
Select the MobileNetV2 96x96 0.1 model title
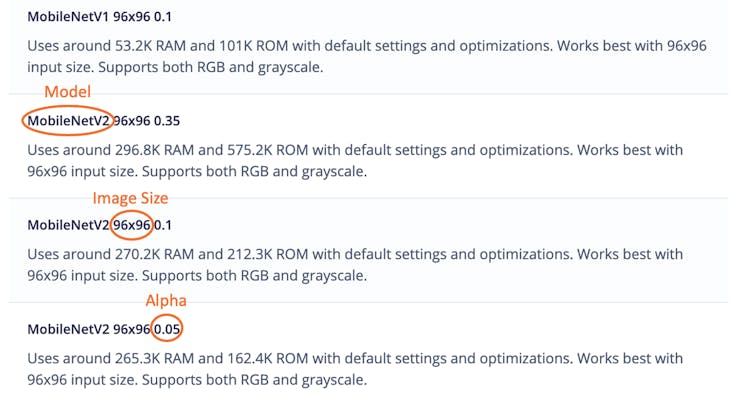tap(99, 225)
